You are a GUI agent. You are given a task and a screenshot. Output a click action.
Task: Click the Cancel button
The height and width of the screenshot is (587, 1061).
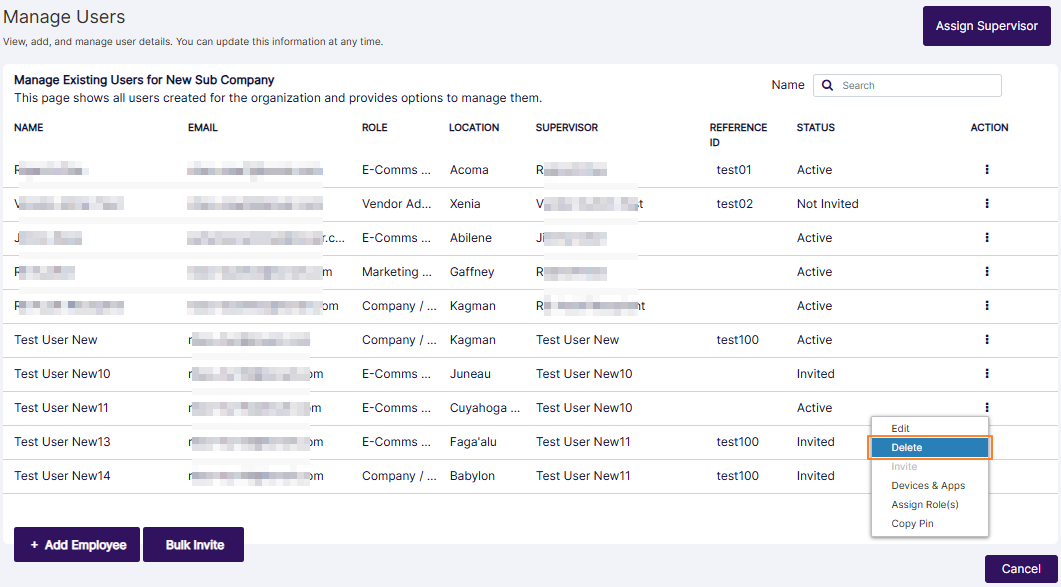[x=1020, y=569]
